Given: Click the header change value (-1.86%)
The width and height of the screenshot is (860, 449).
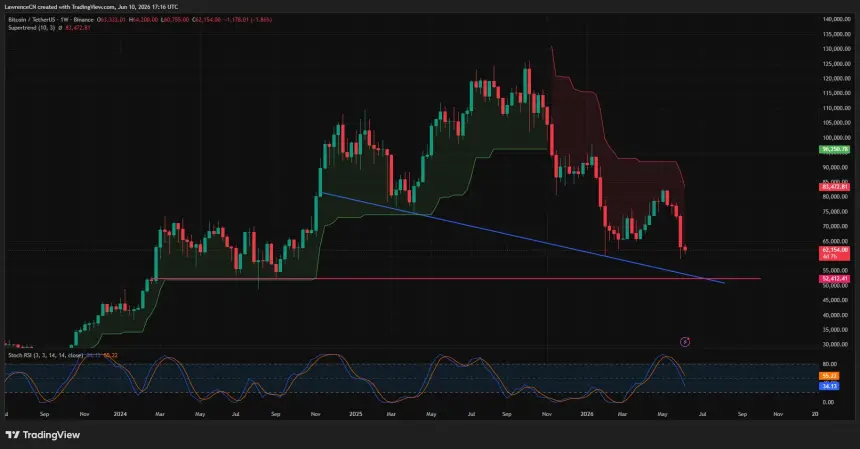Looking at the screenshot, I should tap(261, 20).
